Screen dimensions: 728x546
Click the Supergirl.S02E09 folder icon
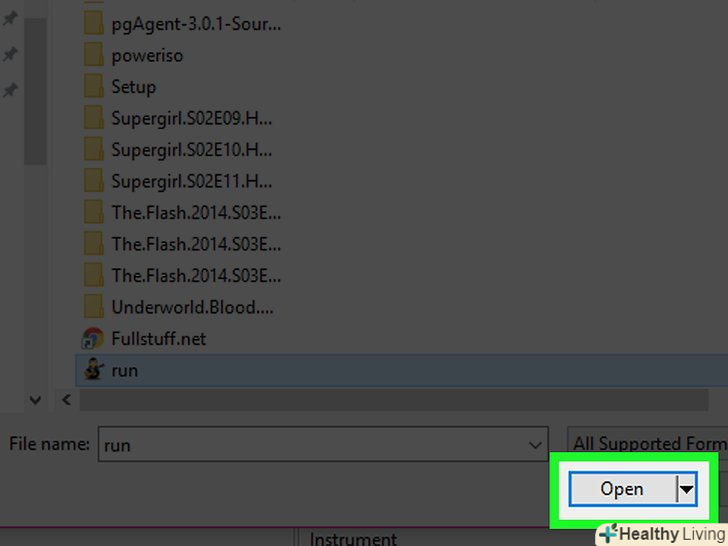coord(94,118)
